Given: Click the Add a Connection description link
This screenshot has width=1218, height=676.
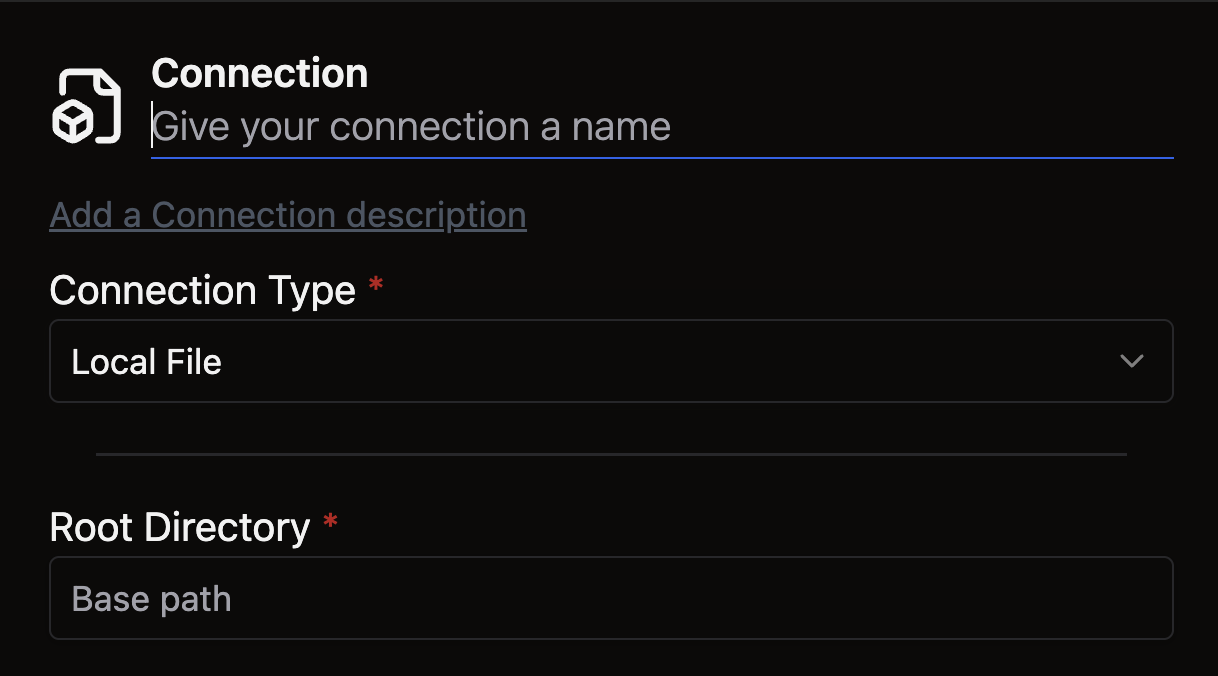Looking at the screenshot, I should click(x=288, y=215).
